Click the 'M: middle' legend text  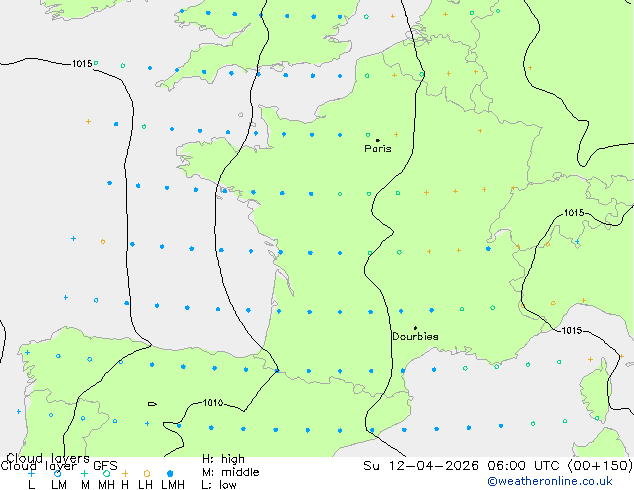point(230,472)
